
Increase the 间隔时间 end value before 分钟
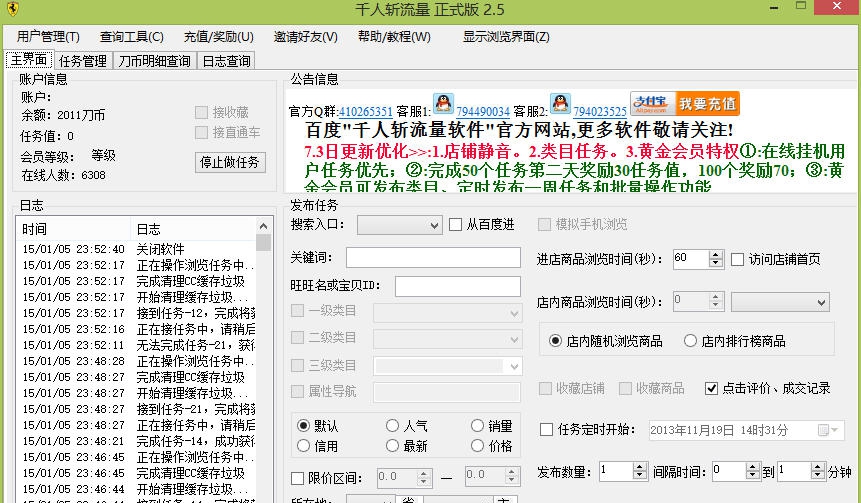818,467
